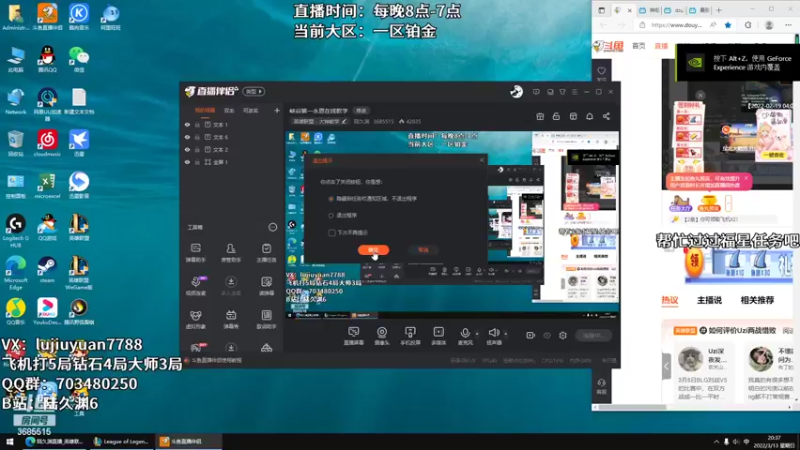Hide the 文本 6 source via its eye icon
The width and height of the screenshot is (800, 450).
(187, 137)
